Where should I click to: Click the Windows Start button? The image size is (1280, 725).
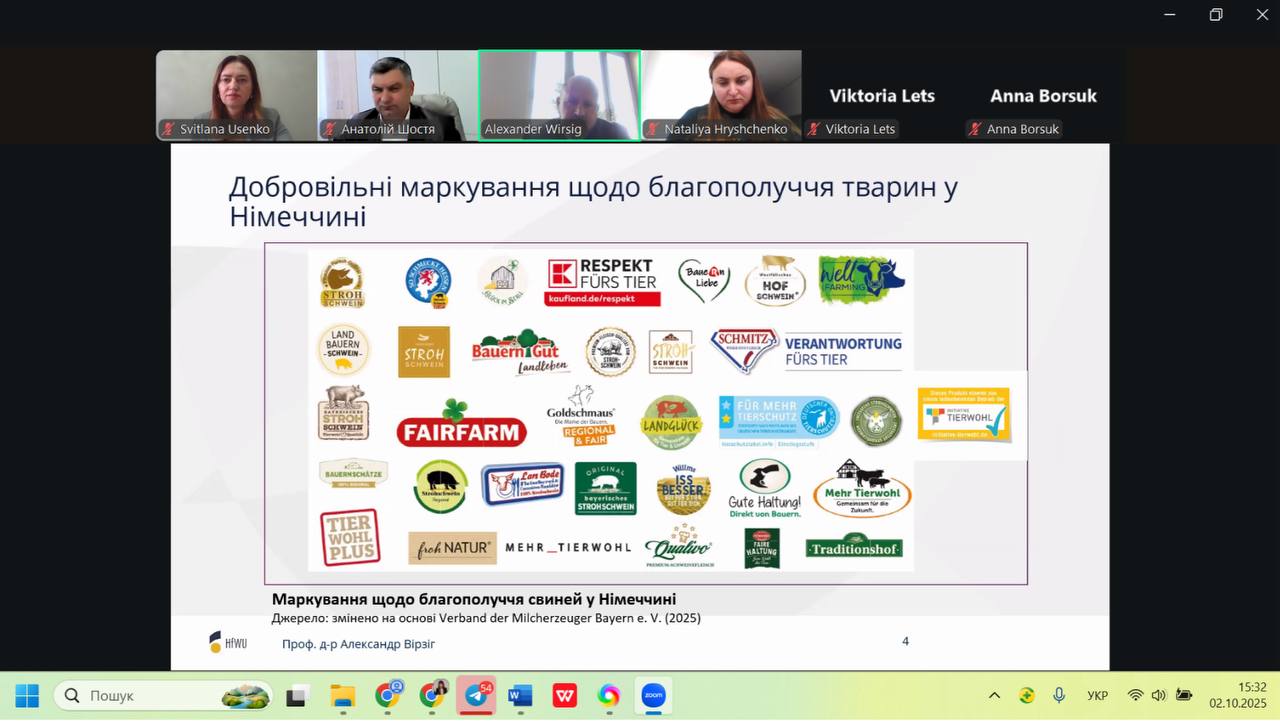[x=27, y=696]
